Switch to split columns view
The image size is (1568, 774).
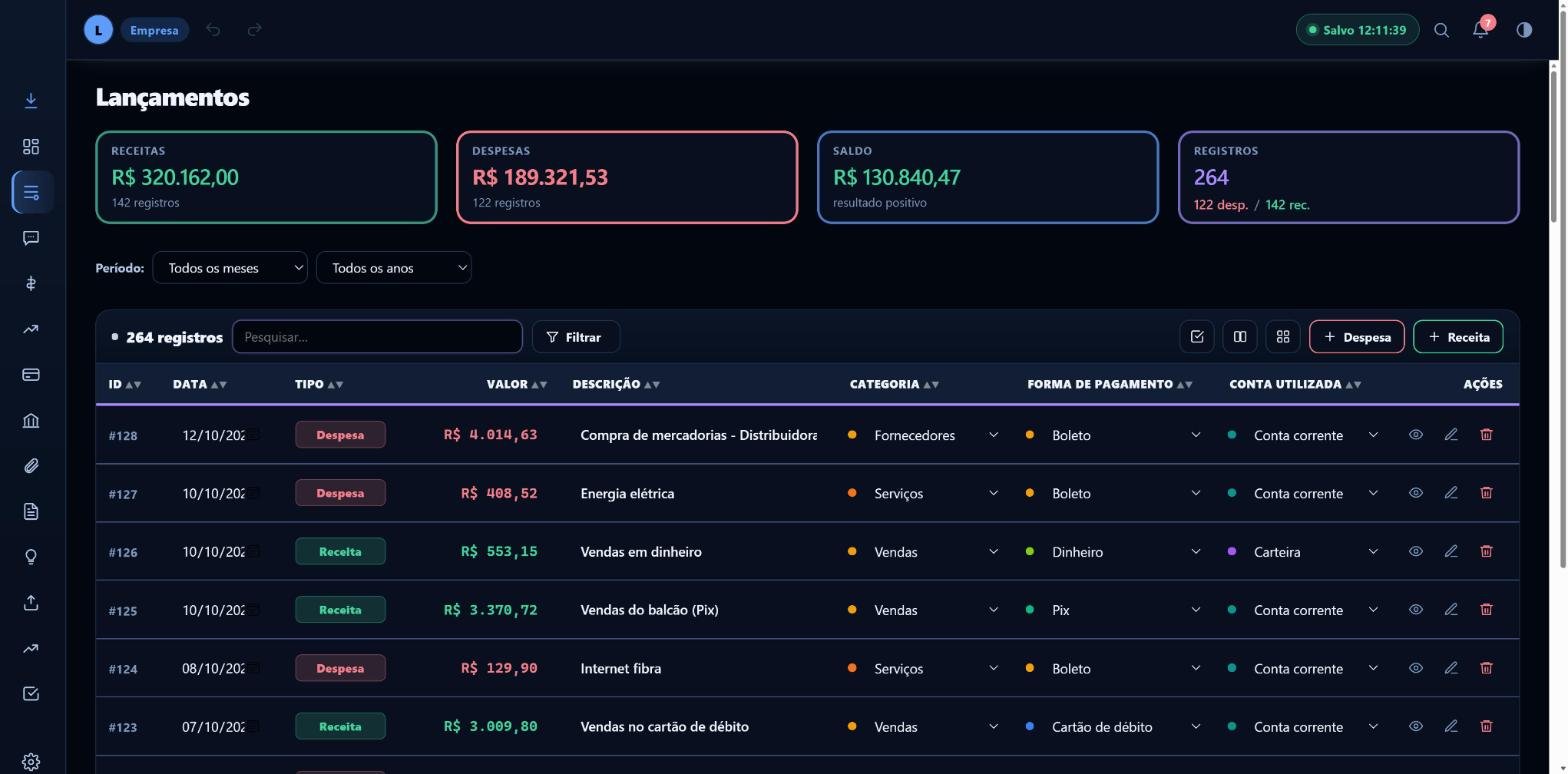pyautogui.click(x=1240, y=337)
